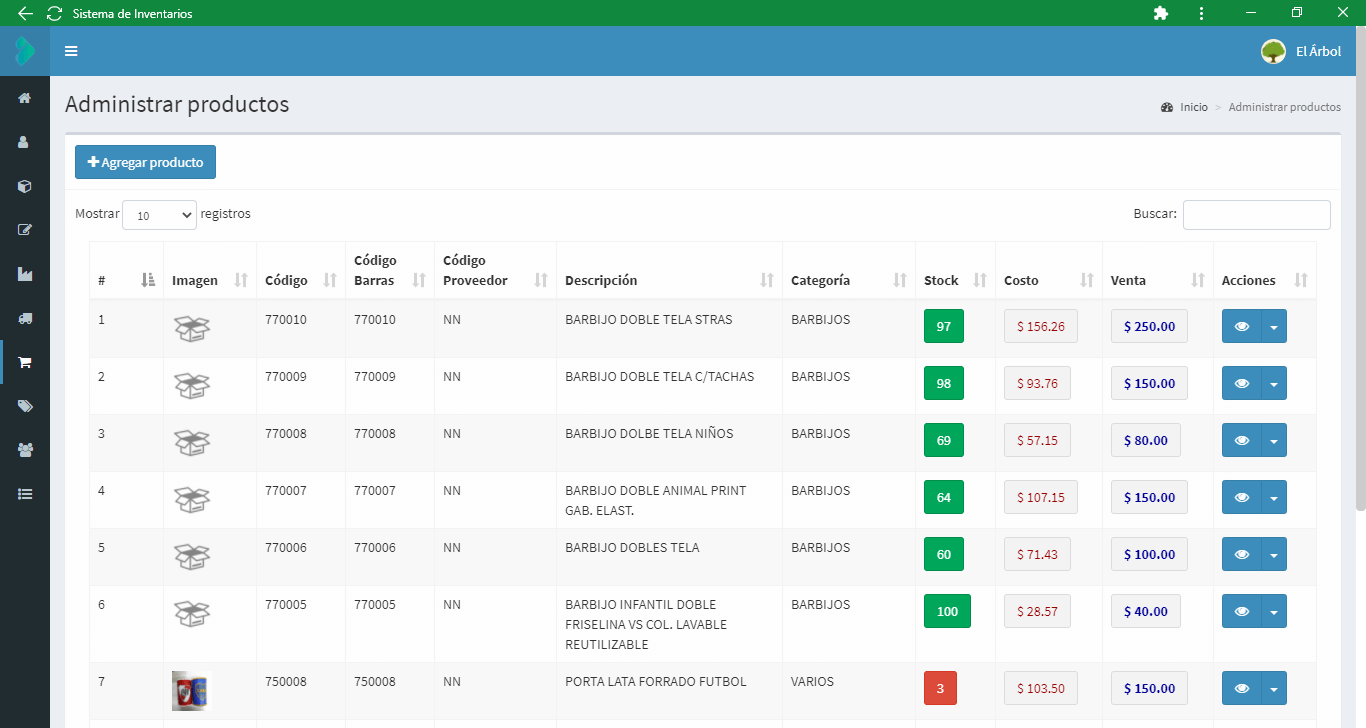Image resolution: width=1366 pixels, height=728 pixels.
Task: Click the user profile sidebar icon
Action: (x=24, y=142)
